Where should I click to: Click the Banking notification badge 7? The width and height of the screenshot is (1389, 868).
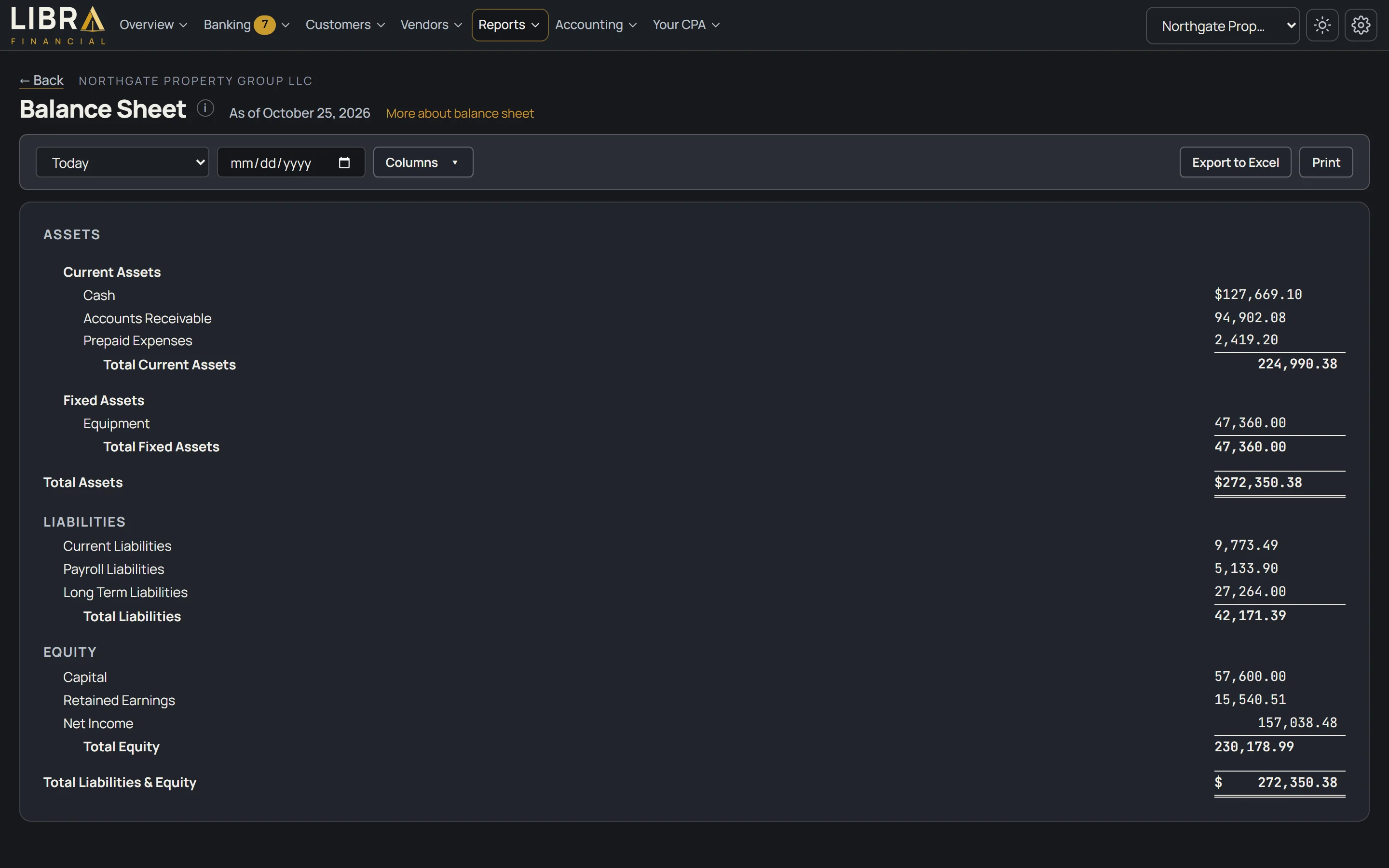click(x=265, y=25)
